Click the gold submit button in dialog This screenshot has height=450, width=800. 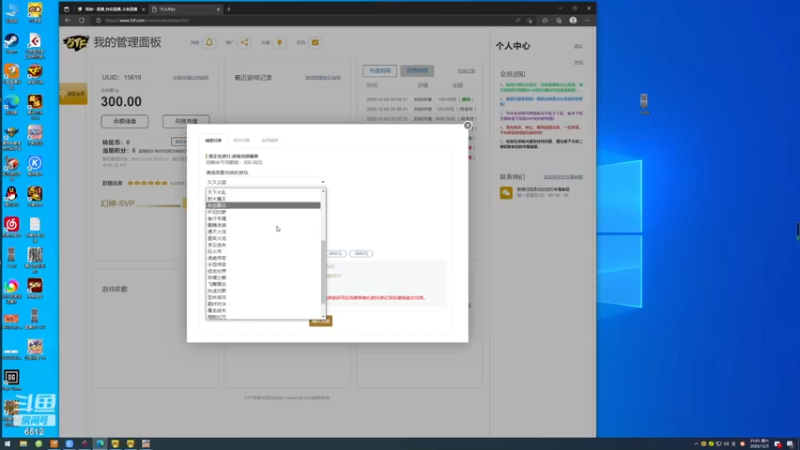pyautogui.click(x=320, y=321)
